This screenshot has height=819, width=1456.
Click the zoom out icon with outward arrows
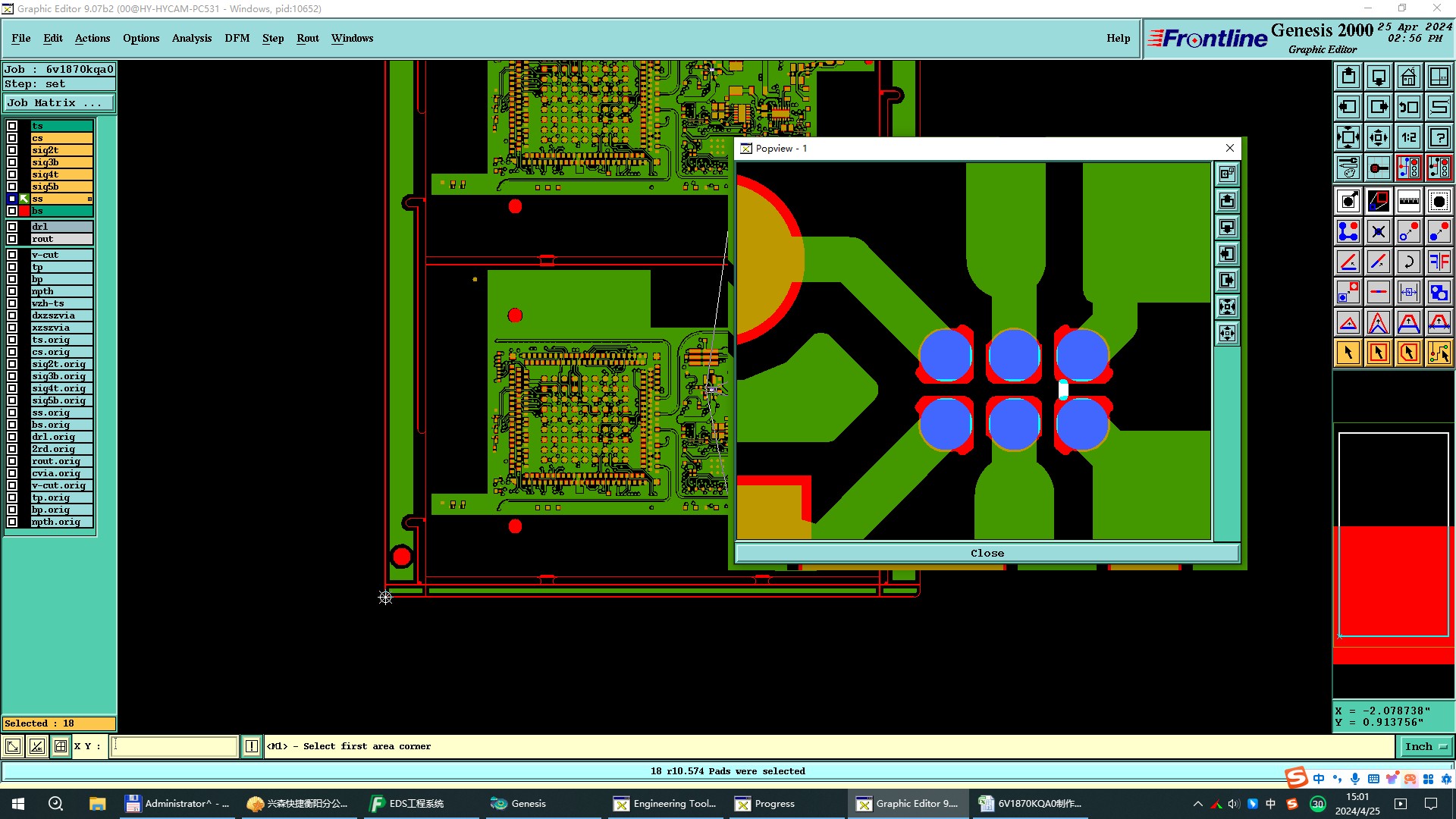(x=1379, y=137)
